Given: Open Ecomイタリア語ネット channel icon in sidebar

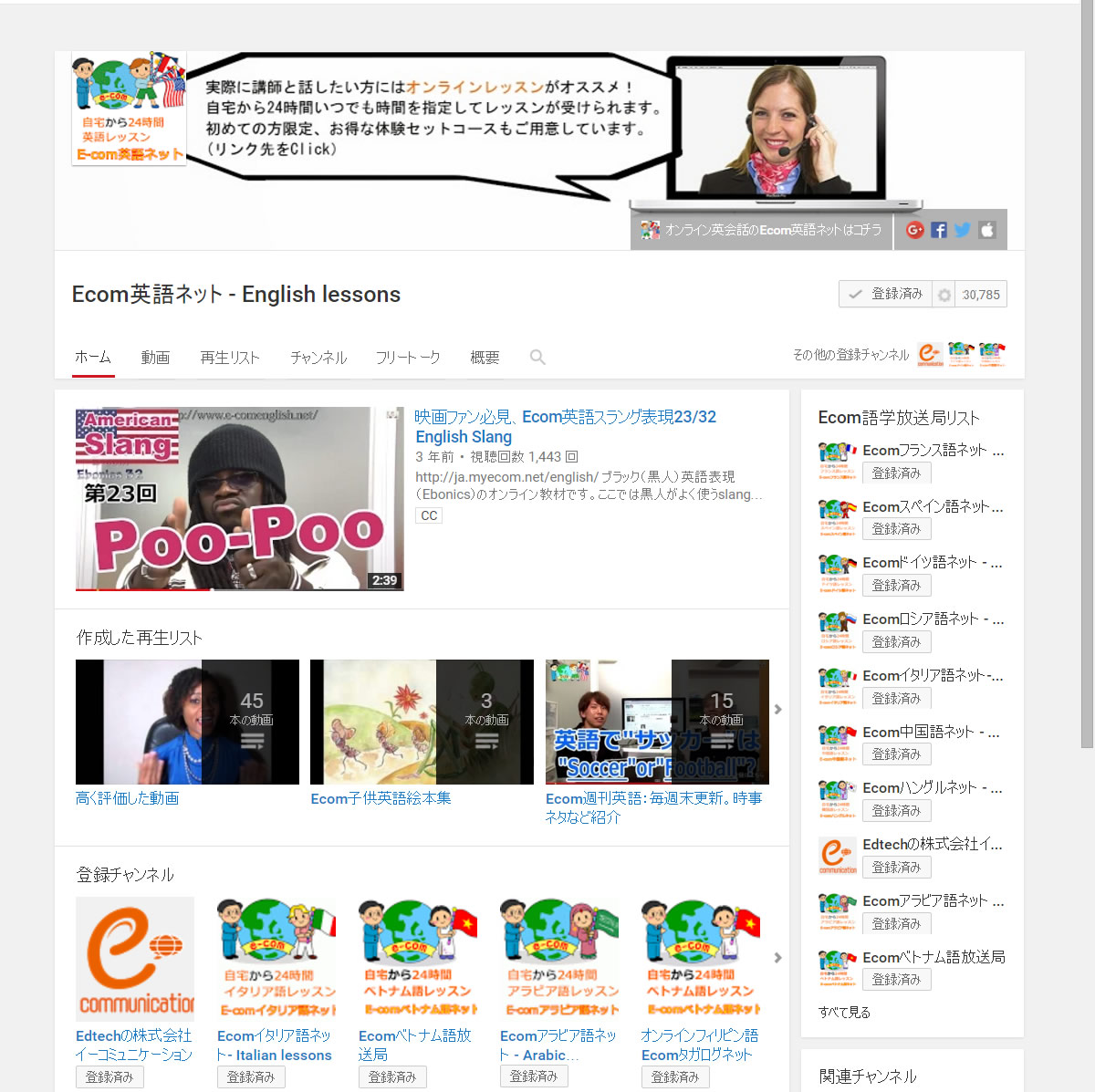Looking at the screenshot, I should (837, 686).
